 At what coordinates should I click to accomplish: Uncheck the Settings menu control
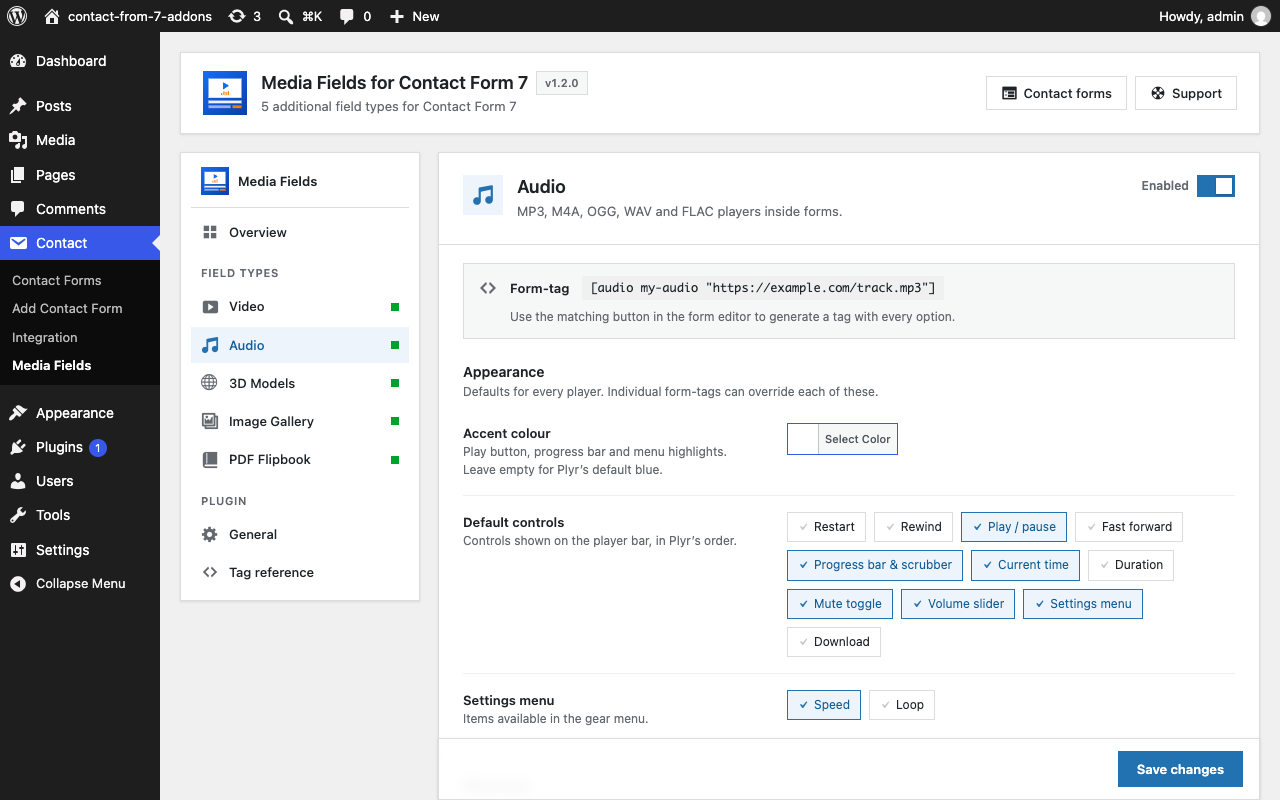1083,604
